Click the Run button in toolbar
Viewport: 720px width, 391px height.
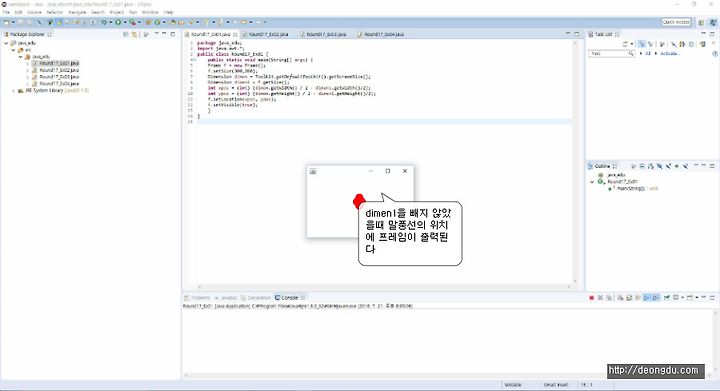pyautogui.click(x=118, y=22)
